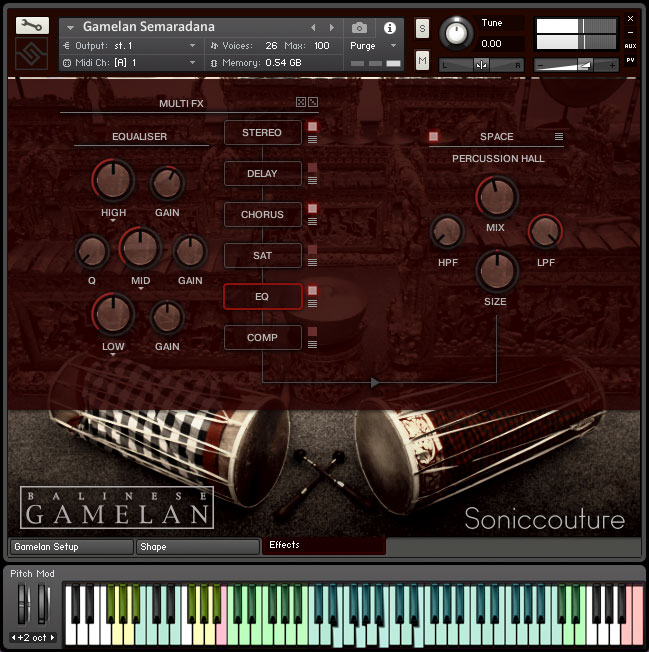This screenshot has width=649, height=652.
Task: Toggle the Chorus effect power square
Action: (312, 208)
